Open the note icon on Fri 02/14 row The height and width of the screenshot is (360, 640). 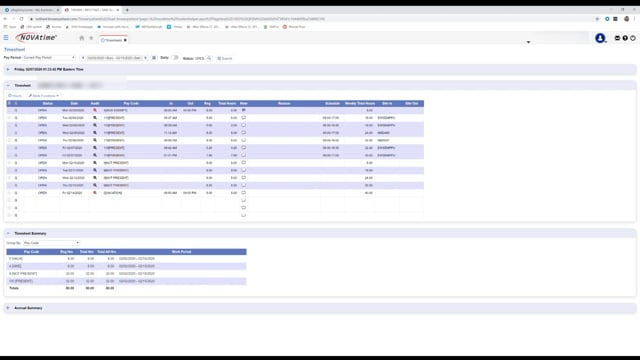click(244, 193)
